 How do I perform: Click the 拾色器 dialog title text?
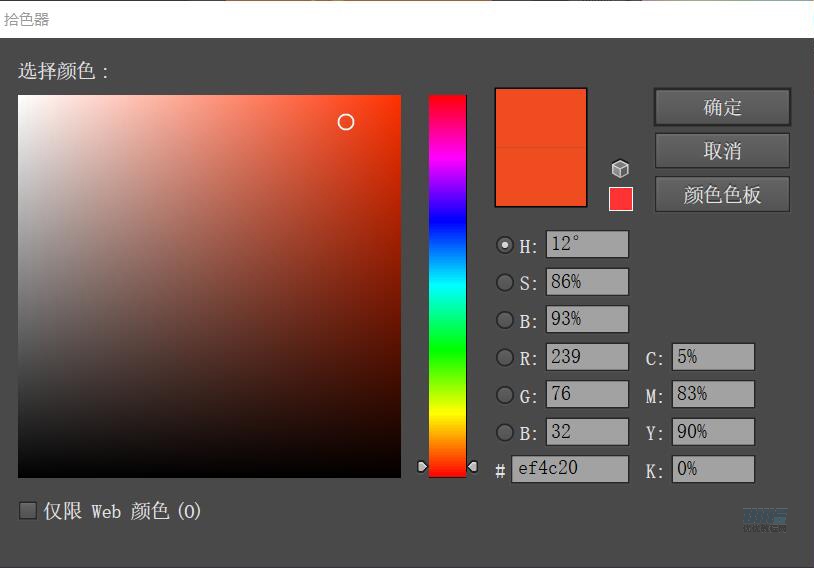[26, 20]
